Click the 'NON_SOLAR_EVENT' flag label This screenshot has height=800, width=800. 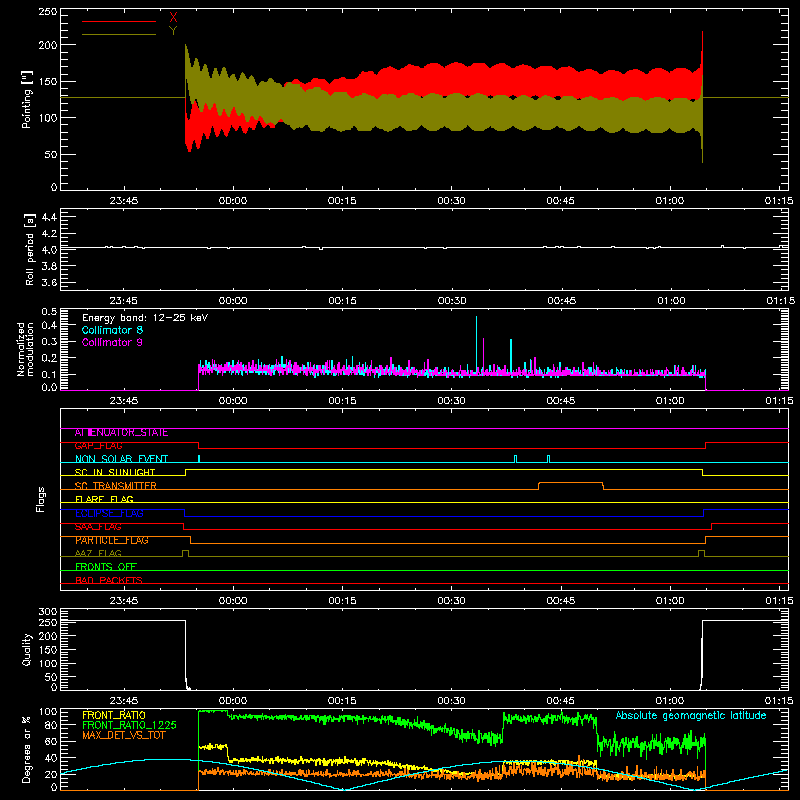(121, 459)
